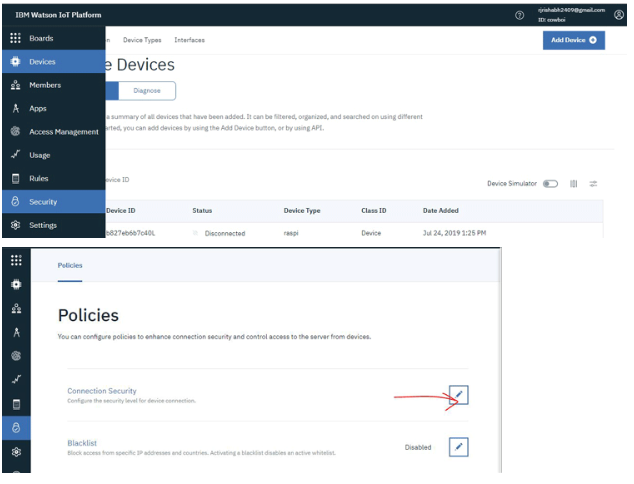634x484 pixels.
Task: Switch to the Interfaces tab
Action: tap(189, 40)
